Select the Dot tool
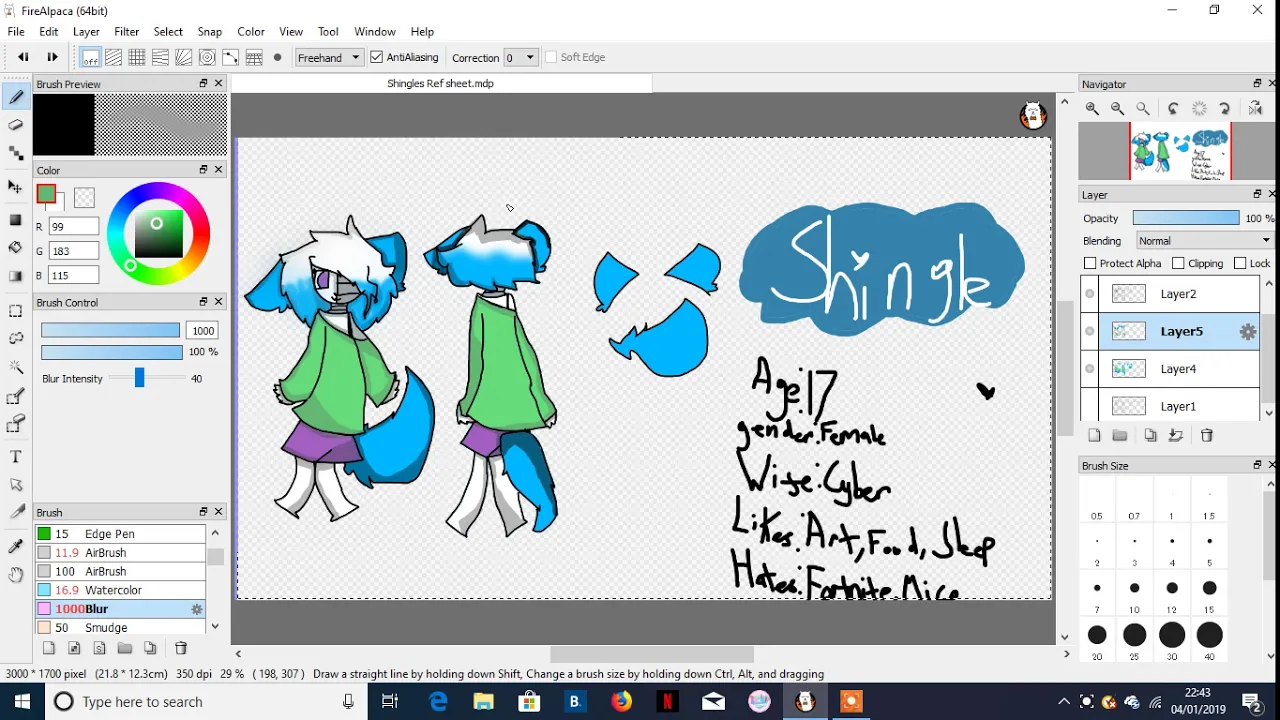The image size is (1280, 720). click(x=16, y=153)
